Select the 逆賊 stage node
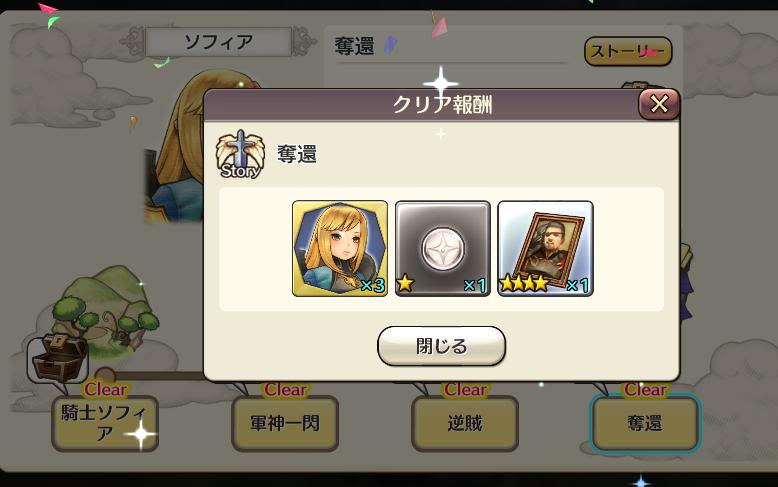The image size is (778, 487). pos(465,424)
